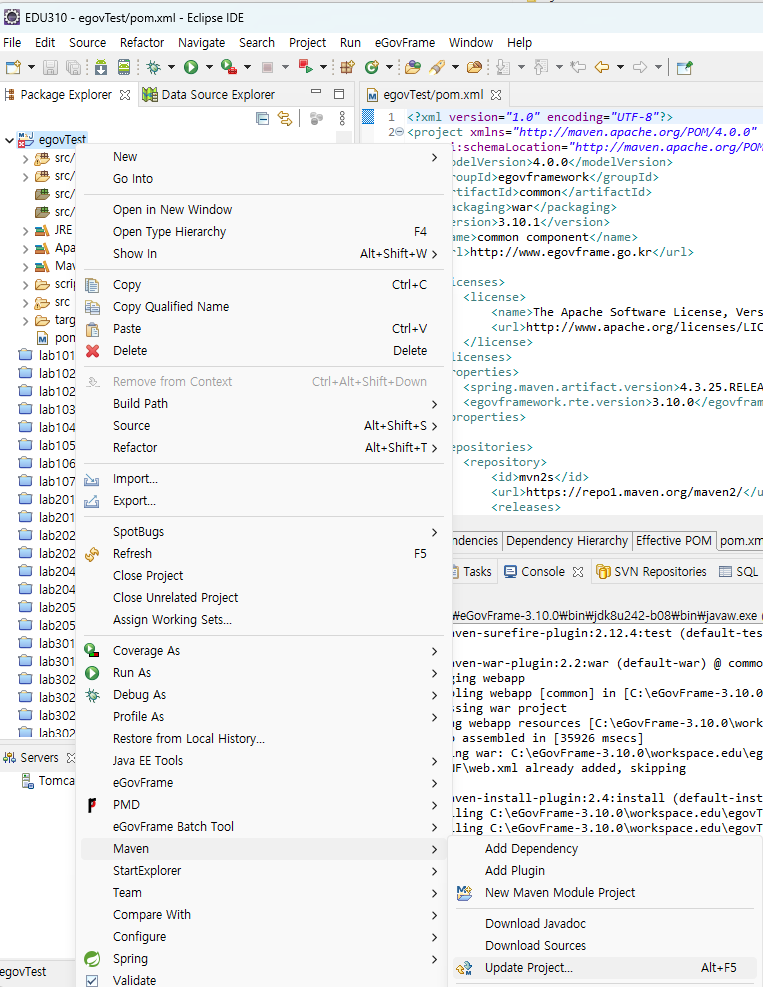The width and height of the screenshot is (763, 987).
Task: Click the Save All toolbar icon
Action: click(x=74, y=67)
